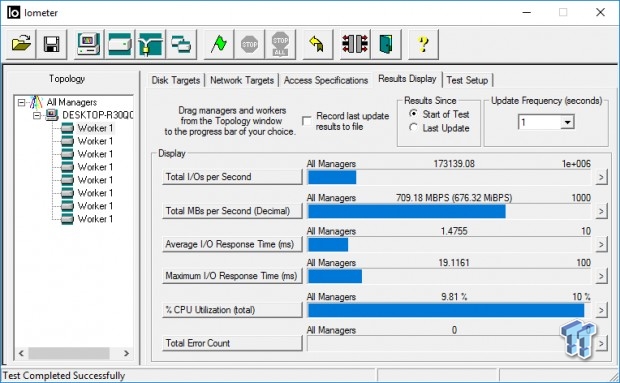
Task: Click the Exit door icon
Action: (386, 44)
